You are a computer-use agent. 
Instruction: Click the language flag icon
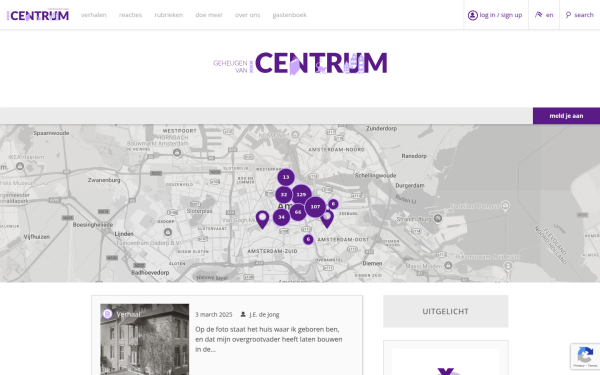(x=538, y=15)
